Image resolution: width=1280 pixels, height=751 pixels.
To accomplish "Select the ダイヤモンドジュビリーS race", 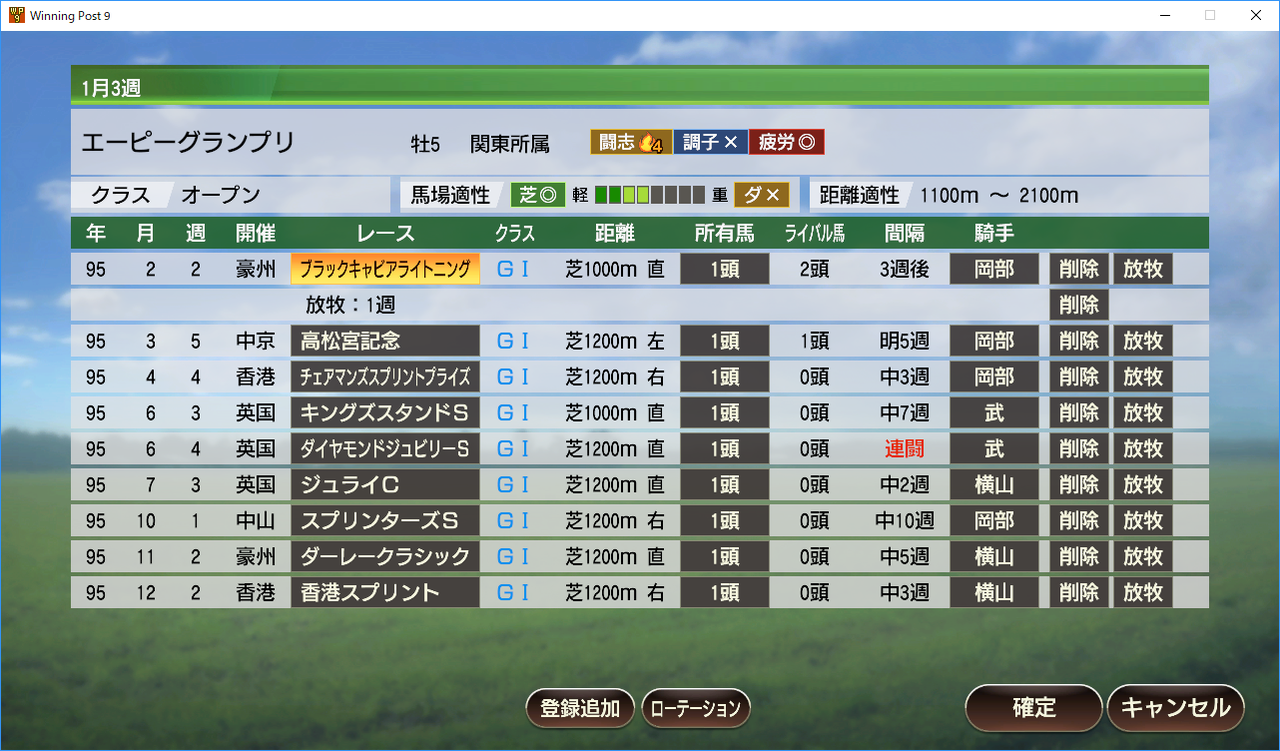I will pos(385,449).
